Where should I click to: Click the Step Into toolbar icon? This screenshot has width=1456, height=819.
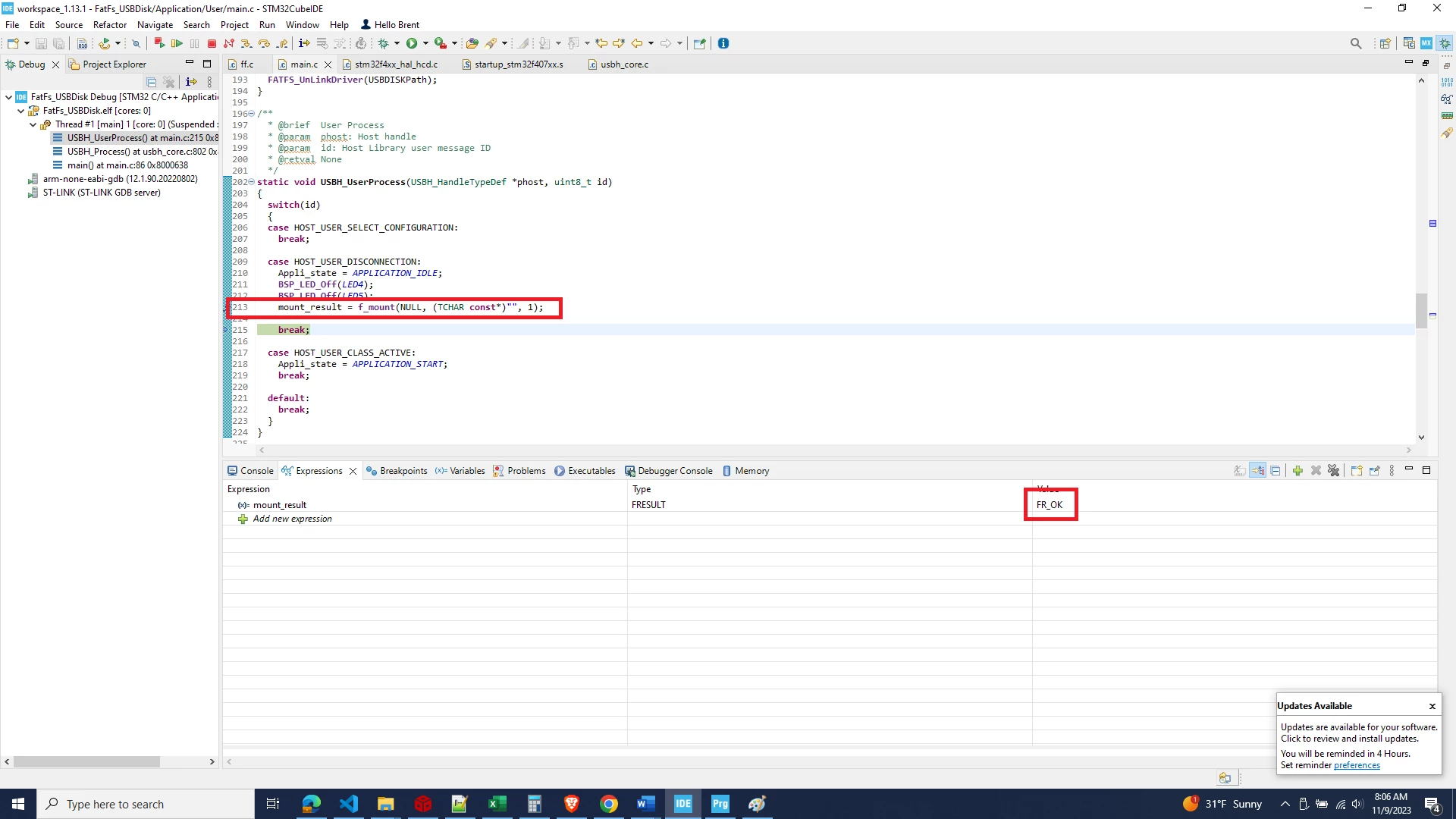coord(246,43)
